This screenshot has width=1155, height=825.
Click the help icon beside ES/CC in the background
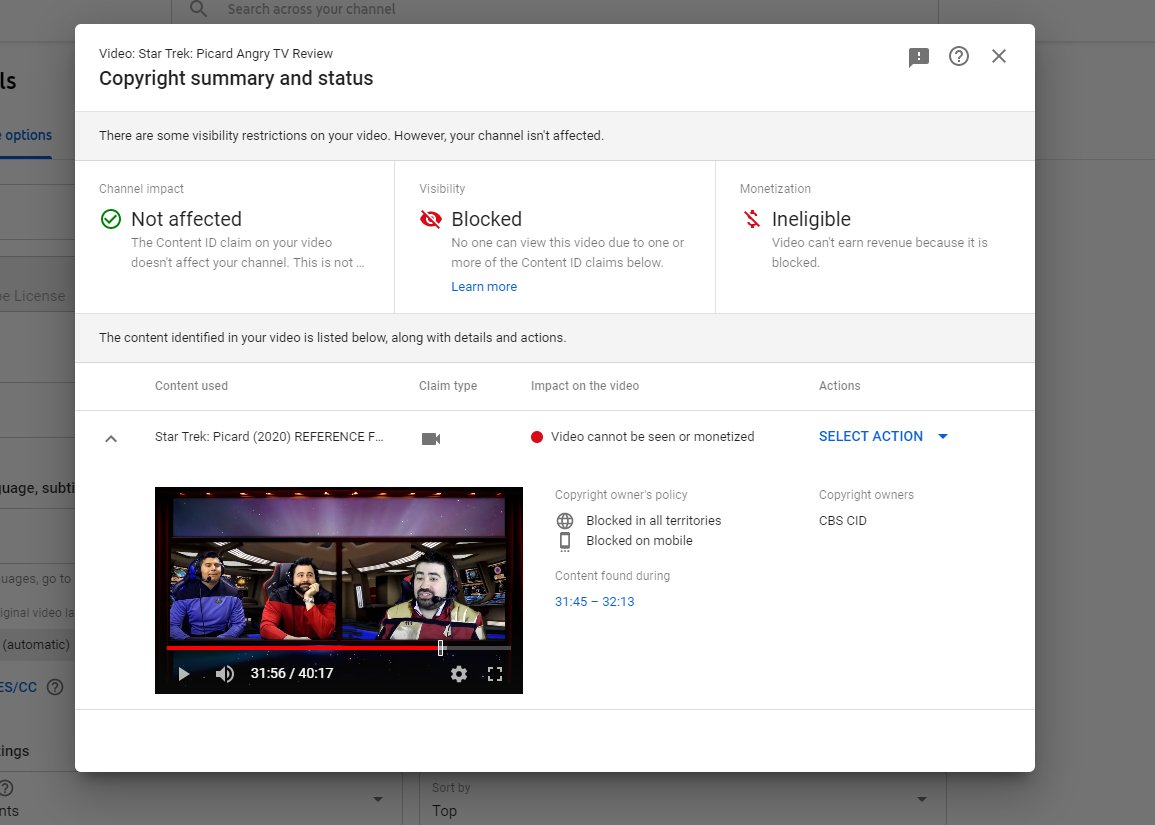click(x=55, y=687)
